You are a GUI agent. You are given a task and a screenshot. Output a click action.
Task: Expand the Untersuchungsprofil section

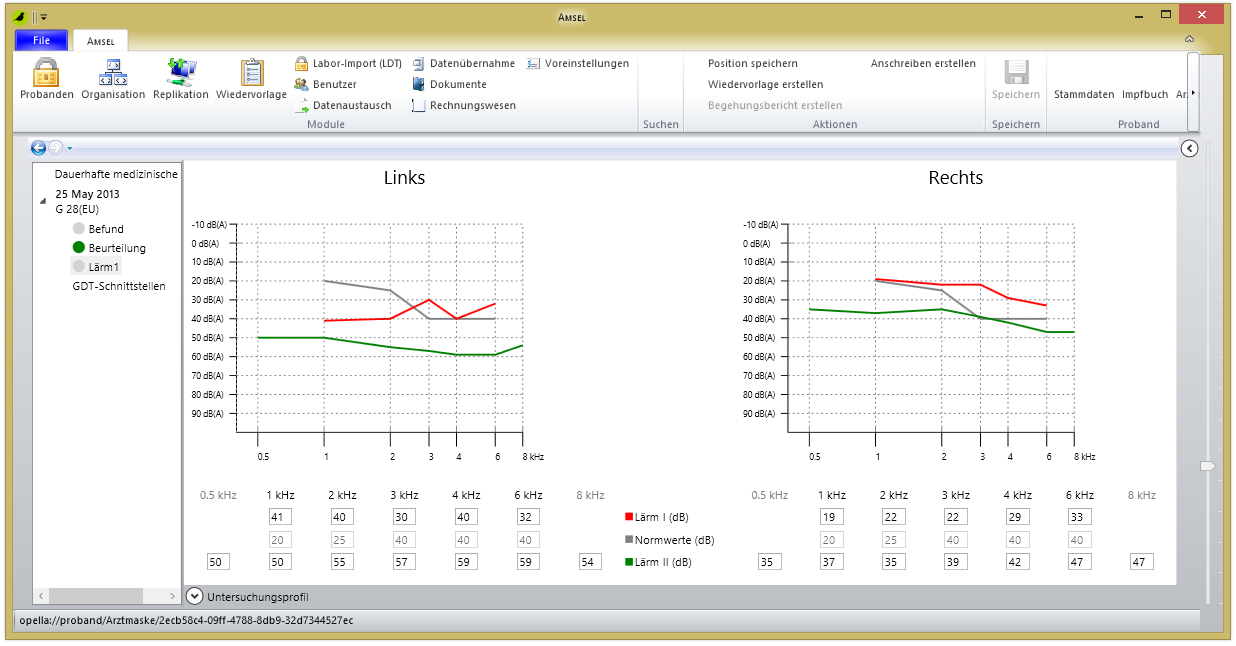click(x=195, y=597)
